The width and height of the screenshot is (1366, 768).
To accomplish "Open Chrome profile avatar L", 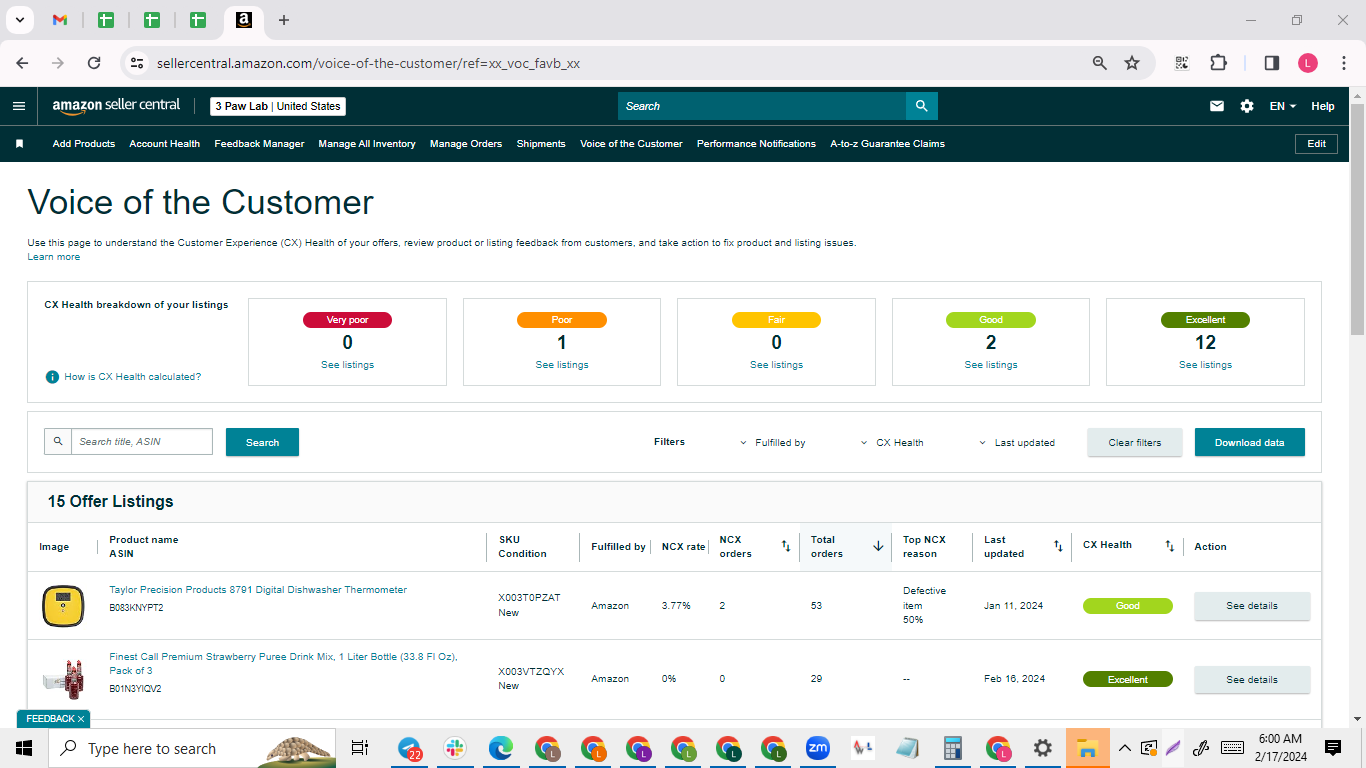I will pyautogui.click(x=1308, y=63).
